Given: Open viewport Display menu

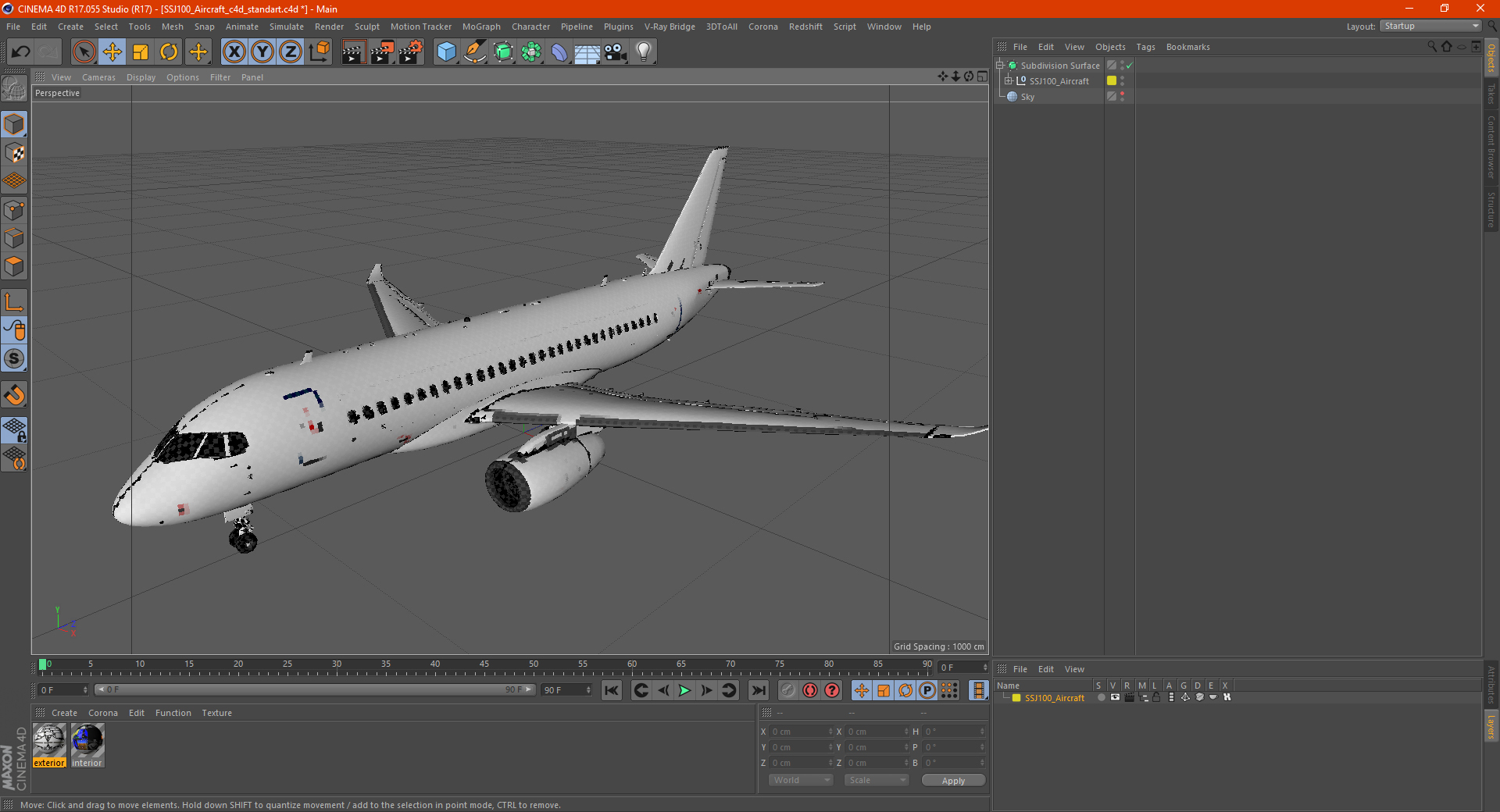Looking at the screenshot, I should pyautogui.click(x=141, y=77).
